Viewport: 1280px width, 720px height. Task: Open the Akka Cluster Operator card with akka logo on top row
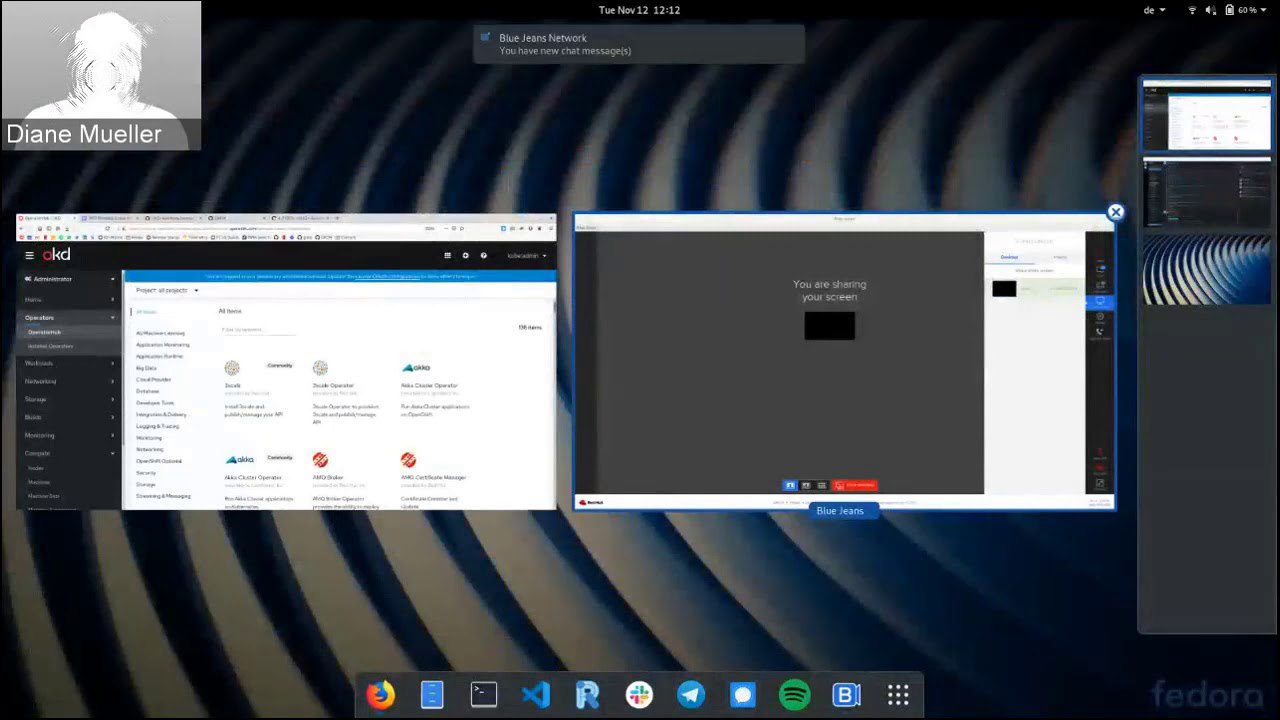434,393
